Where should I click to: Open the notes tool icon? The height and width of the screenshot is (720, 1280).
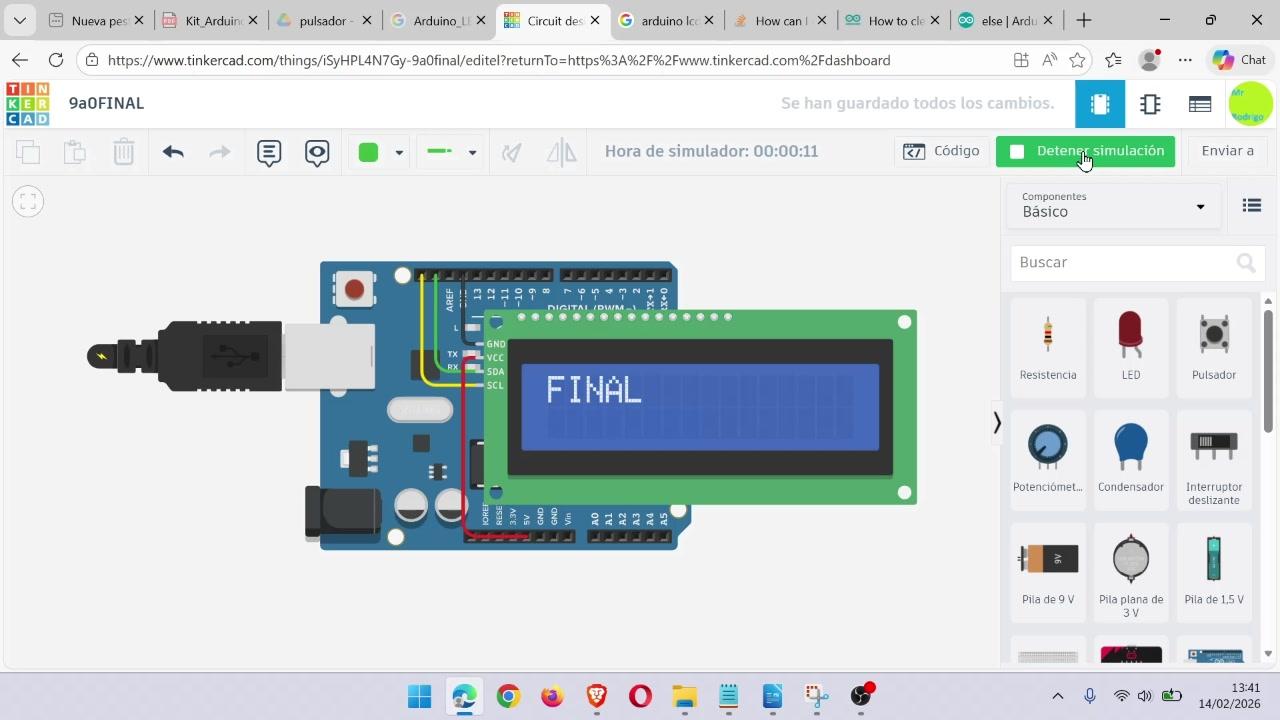pos(269,152)
